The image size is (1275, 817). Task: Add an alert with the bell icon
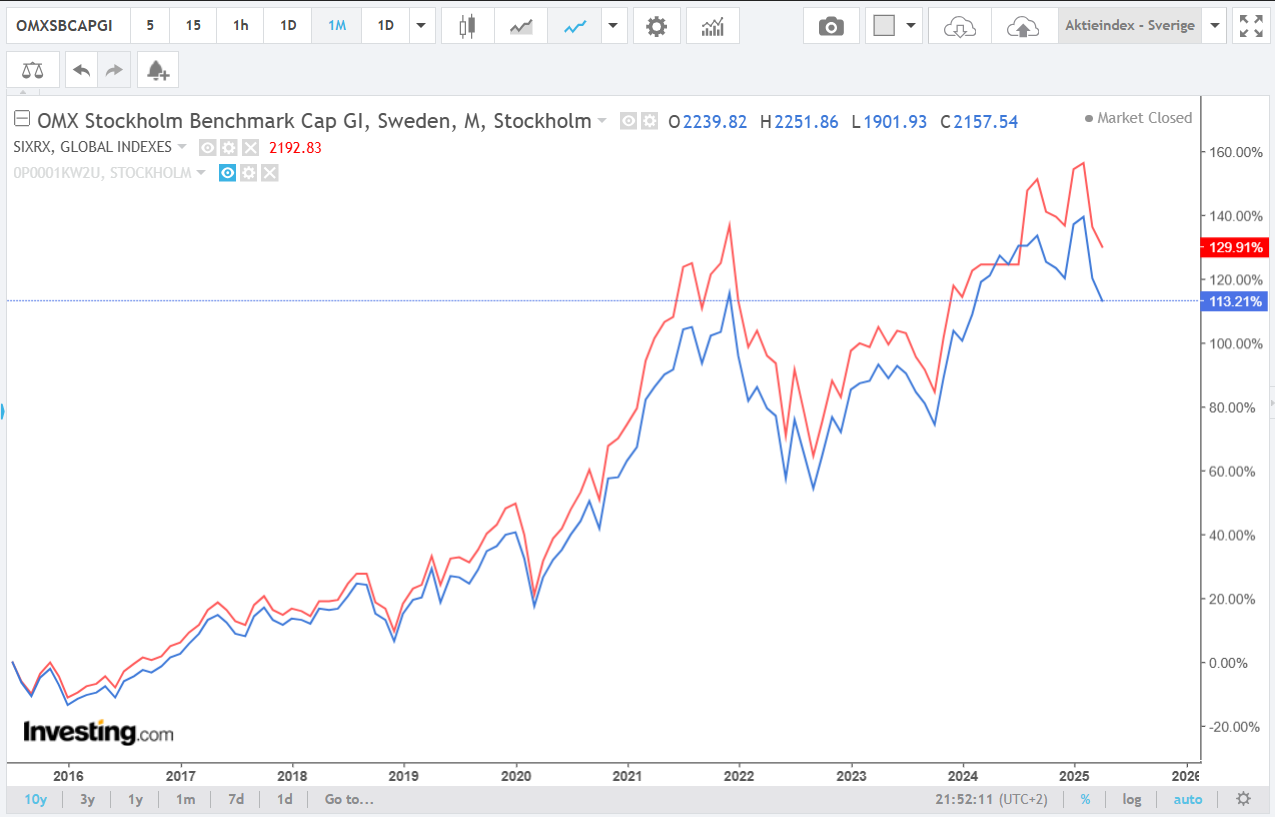coord(158,71)
